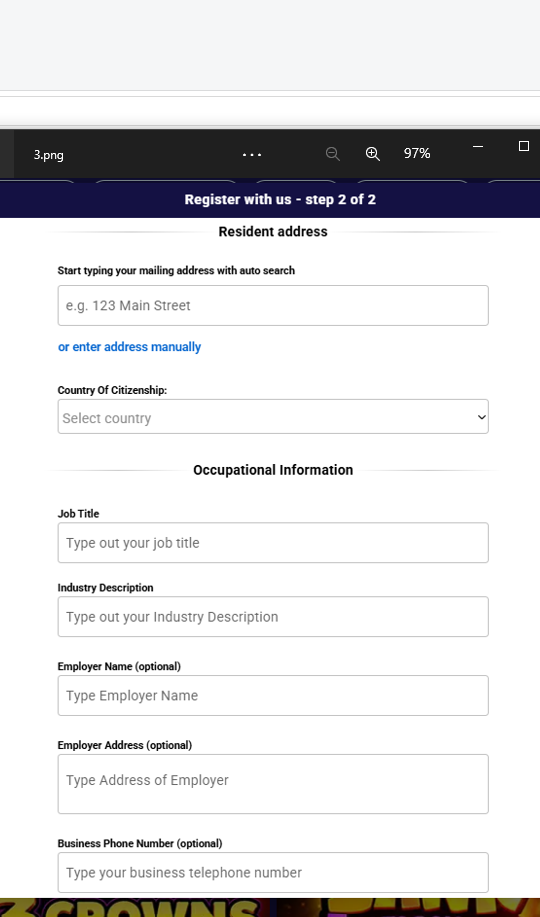Select the Employer Name input box

click(273, 695)
